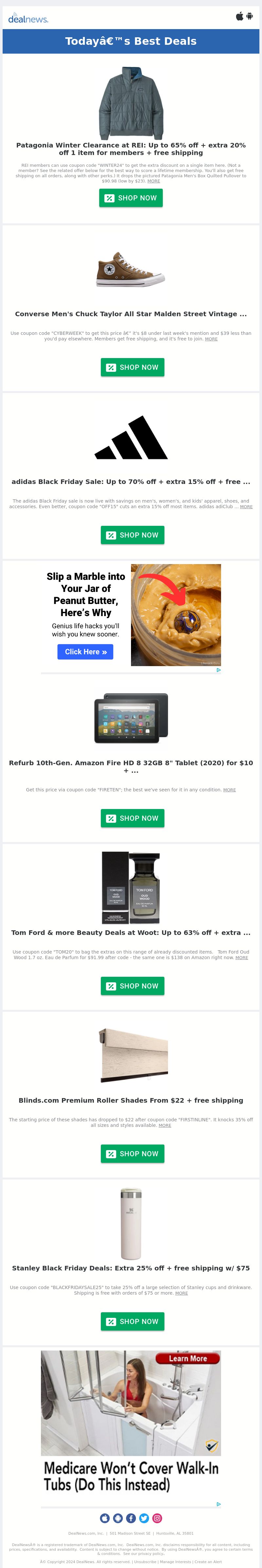Click the Create an Alert link
The image size is (262, 1568).
coord(208,1561)
